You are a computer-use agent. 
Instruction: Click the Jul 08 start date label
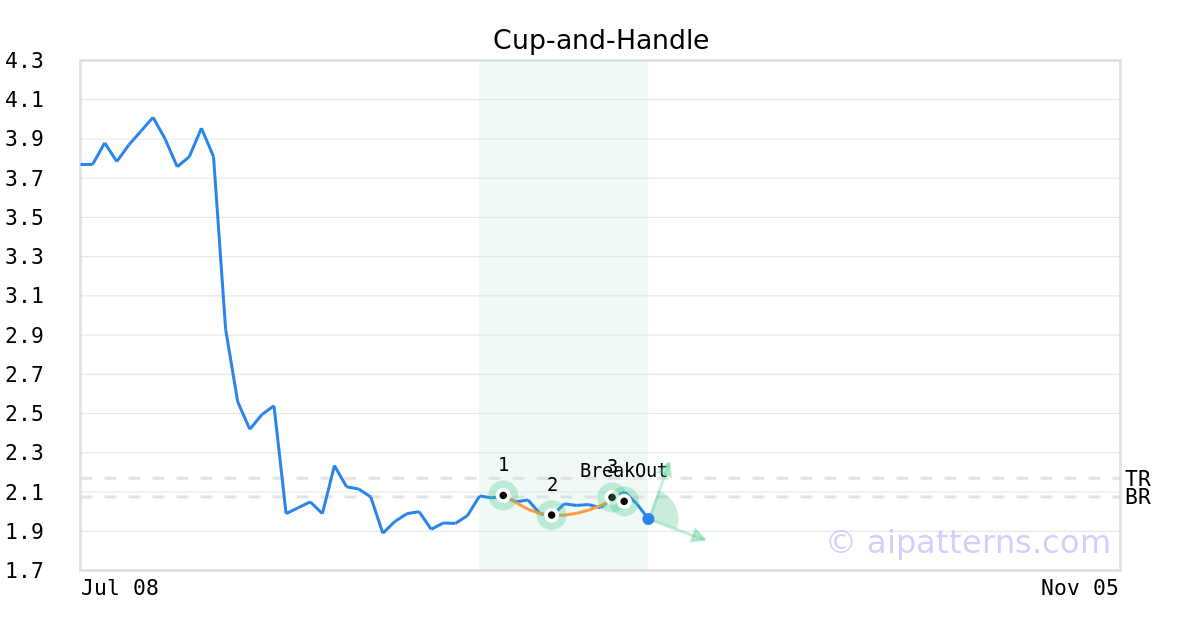(120, 588)
